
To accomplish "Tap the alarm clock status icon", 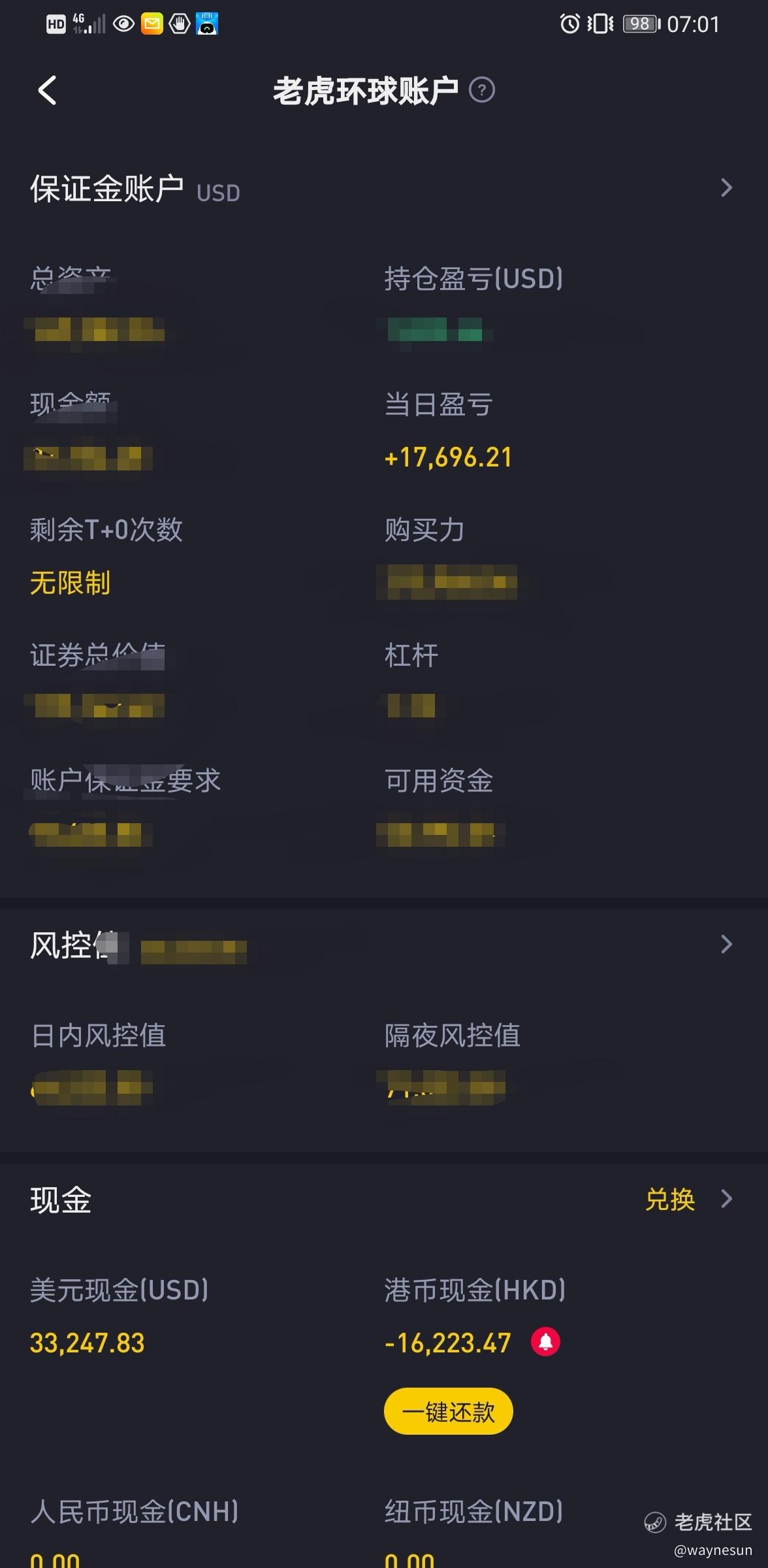I will click(x=569, y=24).
